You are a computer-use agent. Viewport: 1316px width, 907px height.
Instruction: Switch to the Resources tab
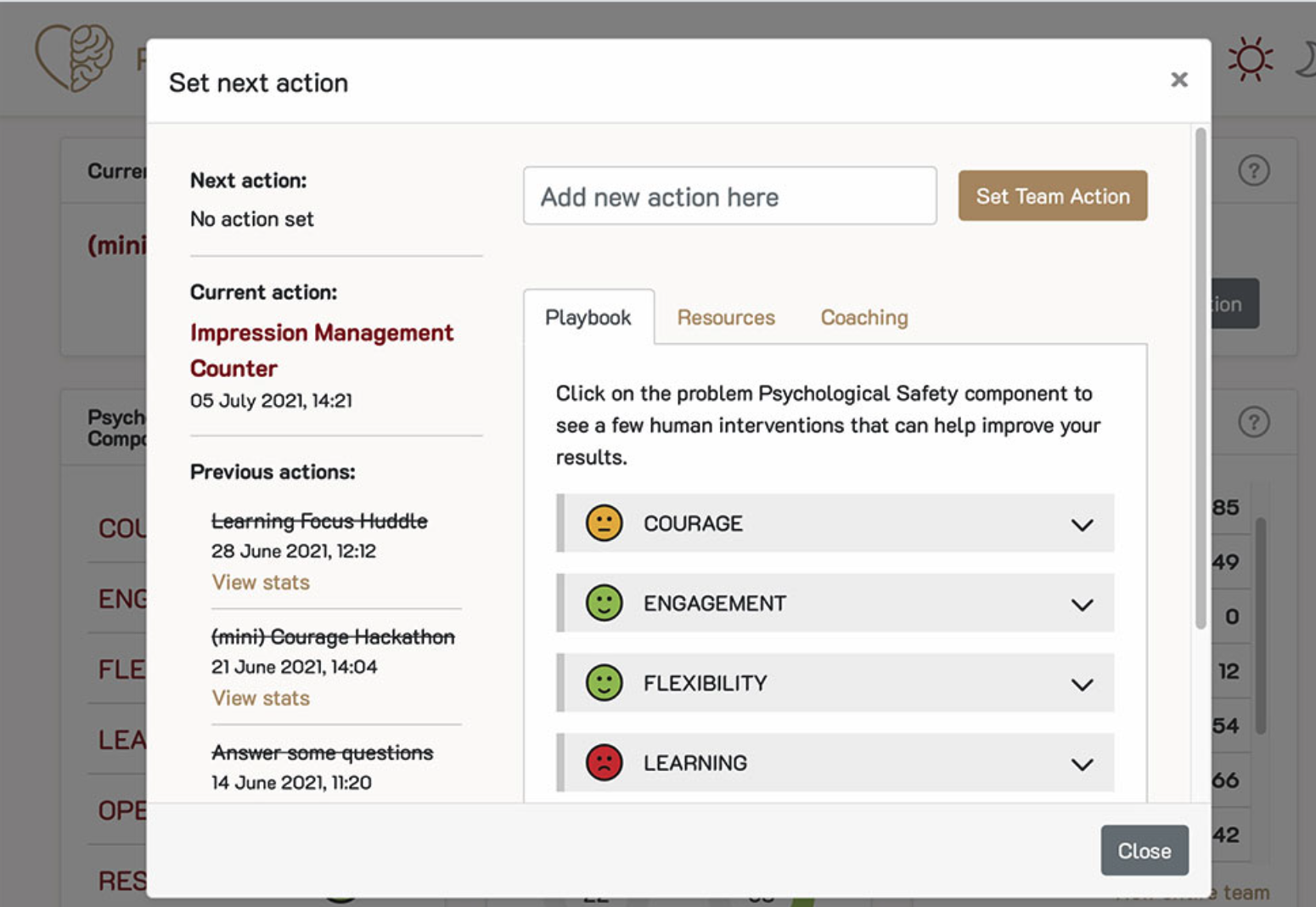point(726,317)
